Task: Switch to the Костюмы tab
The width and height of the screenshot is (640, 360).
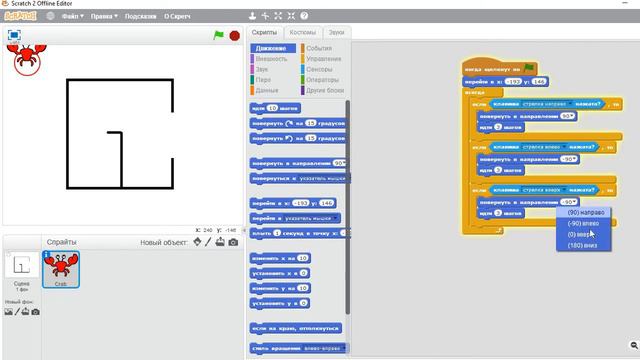Action: 302,32
